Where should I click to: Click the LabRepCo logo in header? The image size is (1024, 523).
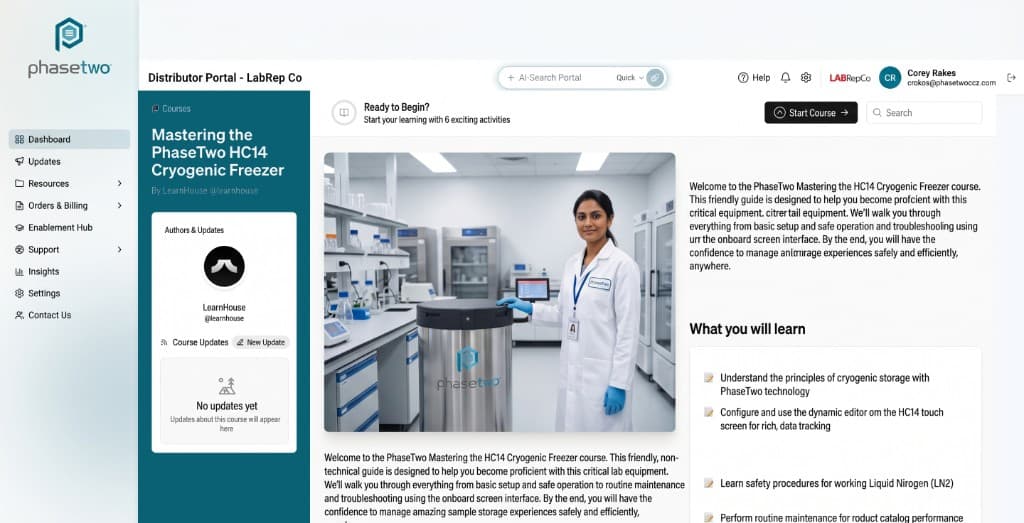tap(850, 78)
